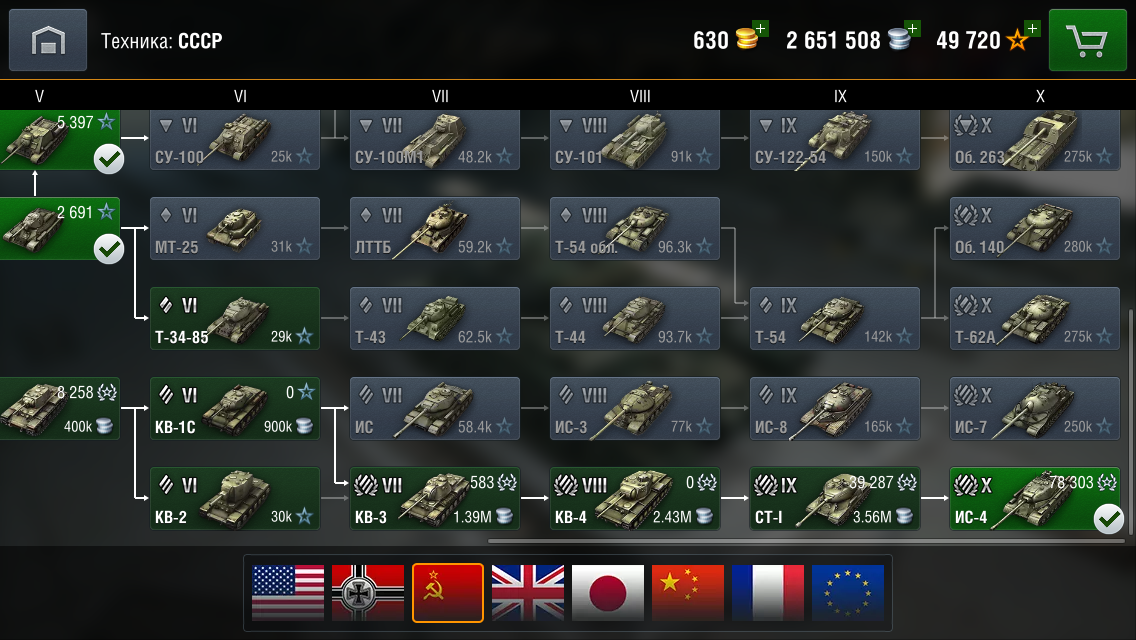Select the ИС-4 tier X tank

click(x=1035, y=498)
